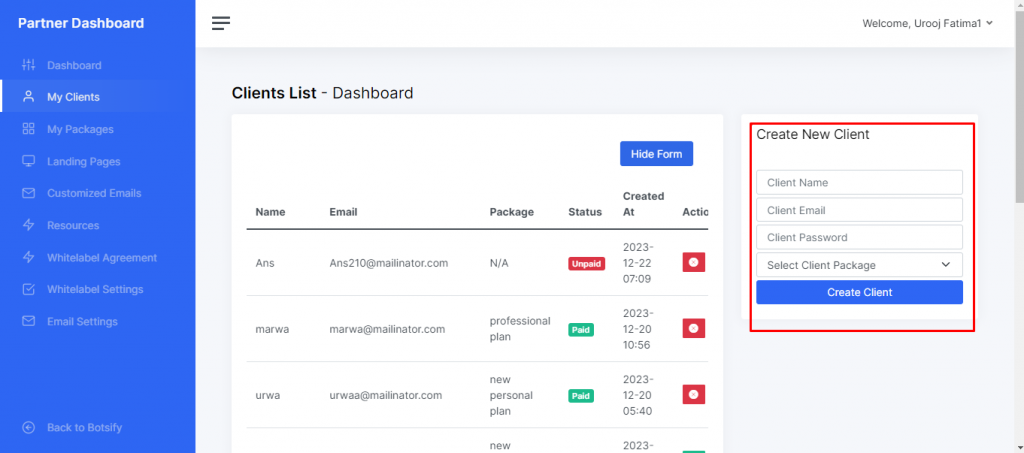
Task: Click the name cell marwa
Action: (272, 329)
